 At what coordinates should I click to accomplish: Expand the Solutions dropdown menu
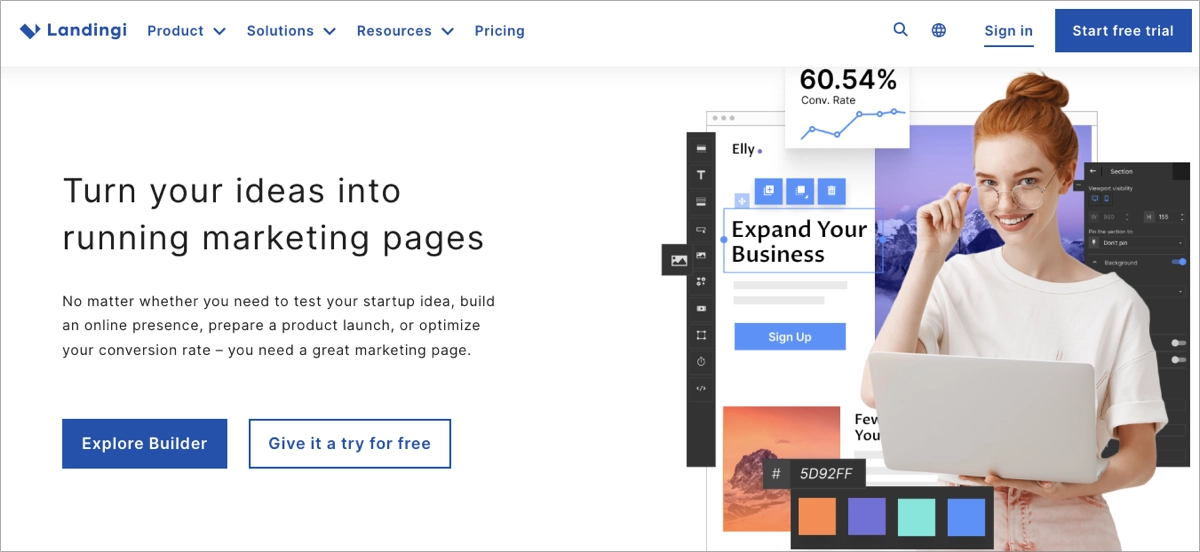point(293,31)
